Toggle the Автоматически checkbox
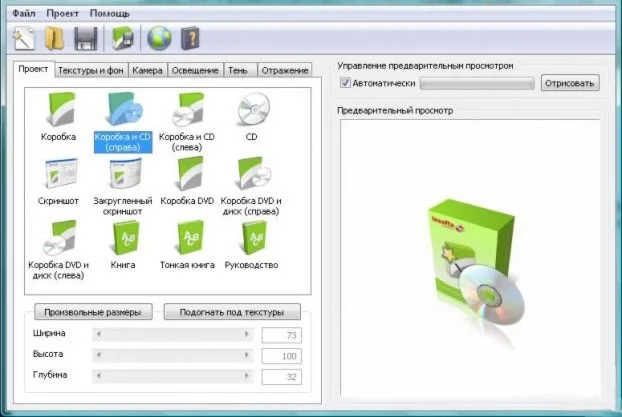The image size is (622, 417). point(345,83)
